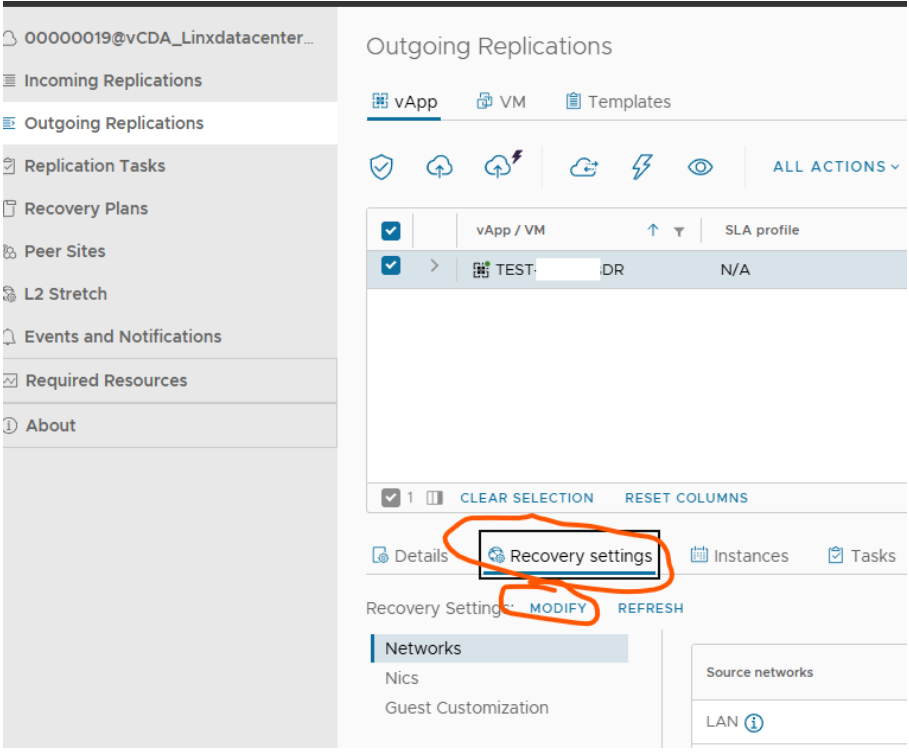
Task: Expand the TEST vApp row chevron
Action: click(434, 266)
